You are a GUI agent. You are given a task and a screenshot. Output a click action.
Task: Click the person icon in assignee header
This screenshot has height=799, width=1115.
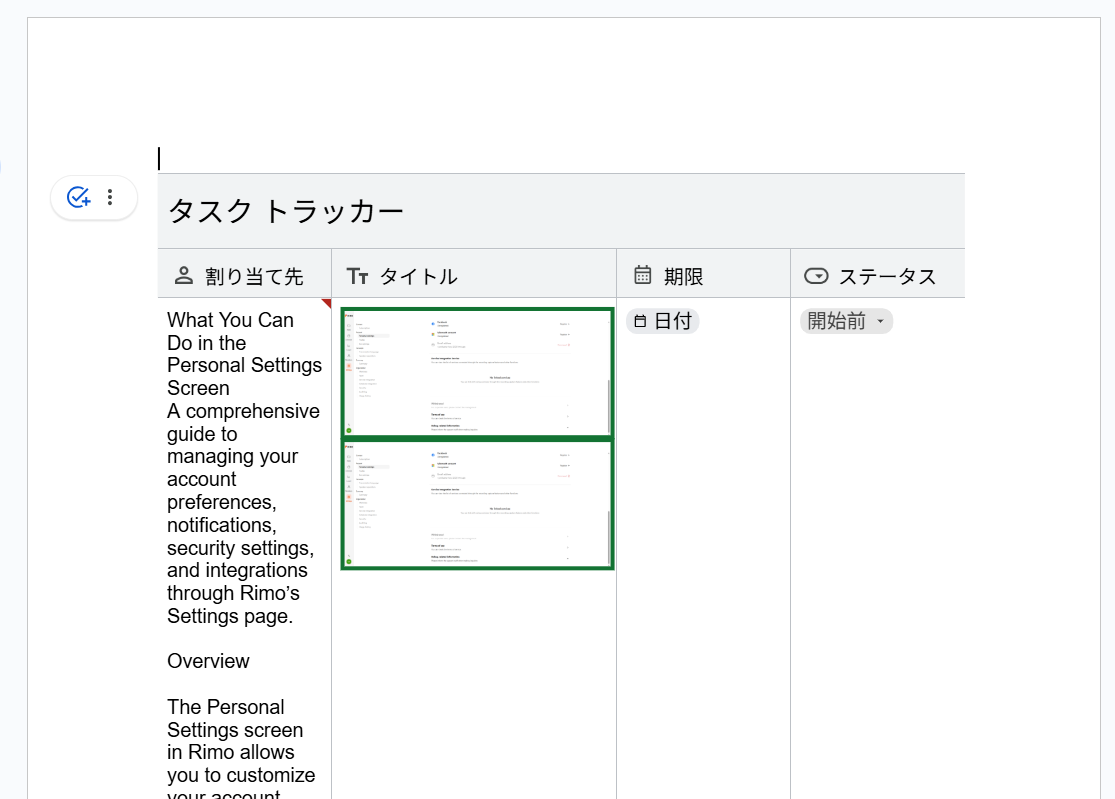[x=183, y=275]
